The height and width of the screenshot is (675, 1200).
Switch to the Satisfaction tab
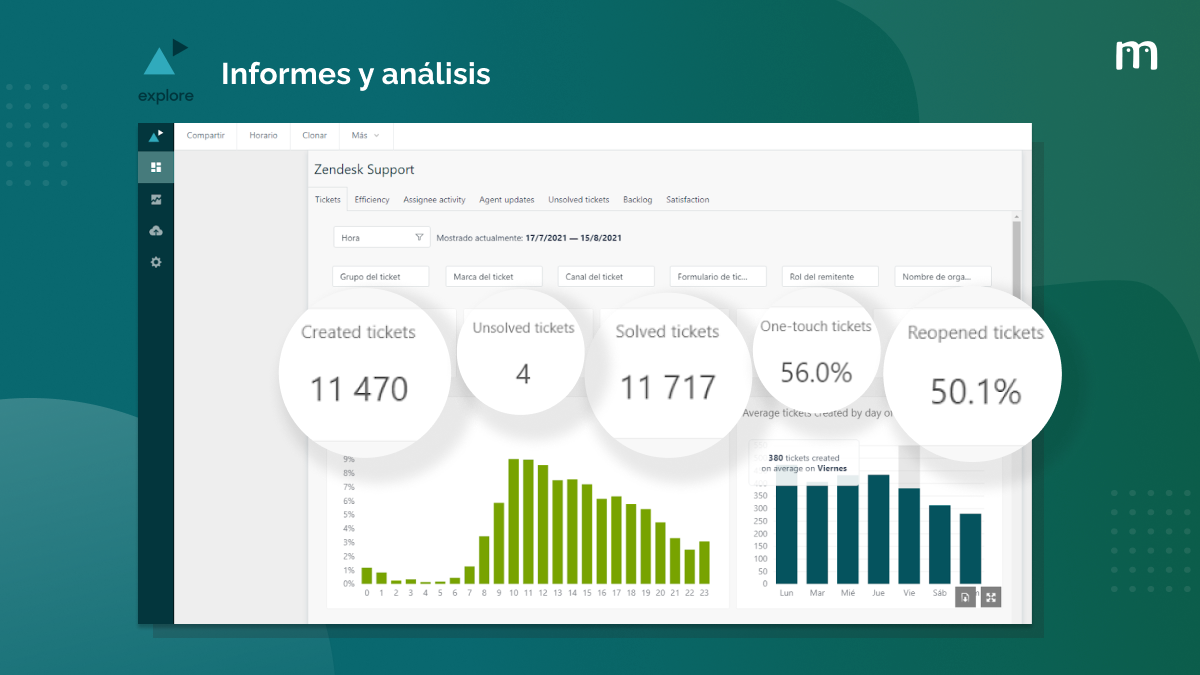[x=688, y=200]
